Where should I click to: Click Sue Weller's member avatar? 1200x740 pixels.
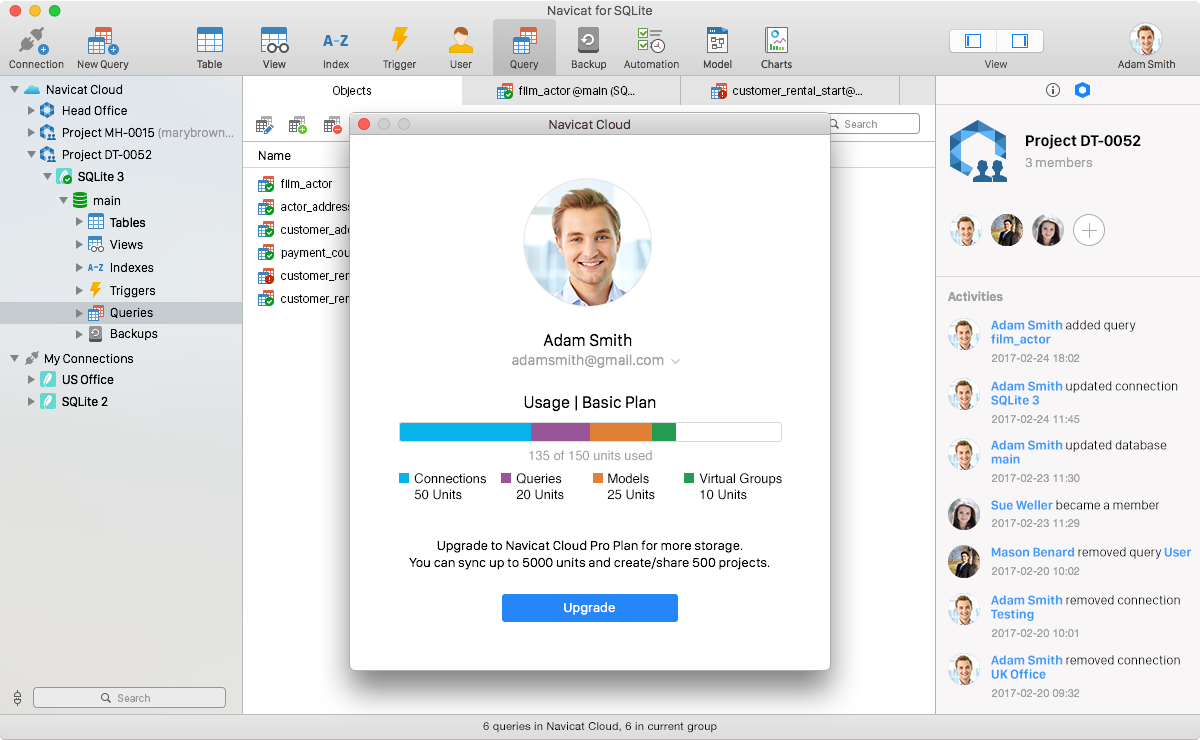coord(1048,231)
